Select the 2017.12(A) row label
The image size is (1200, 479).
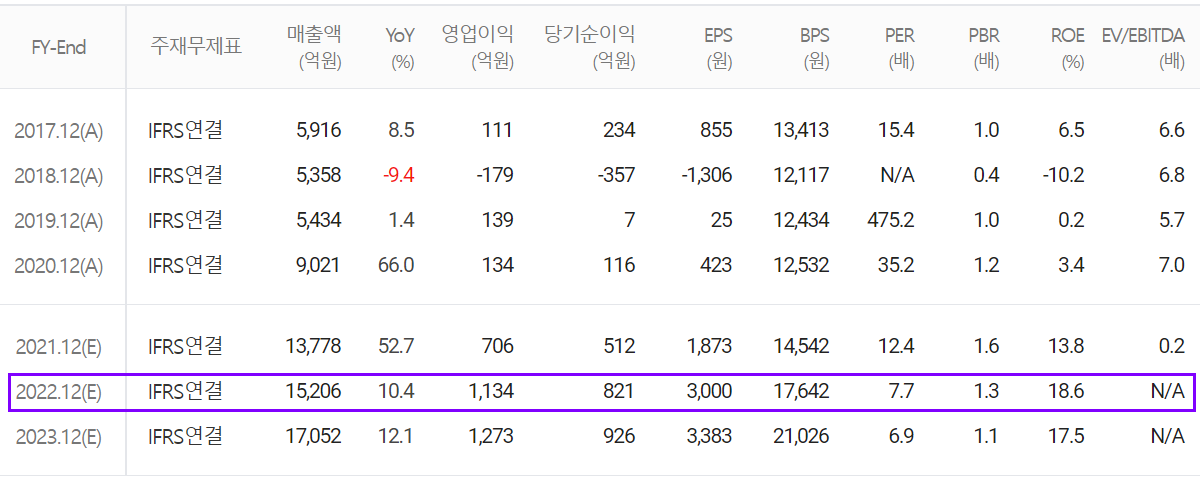pyautogui.click(x=59, y=130)
